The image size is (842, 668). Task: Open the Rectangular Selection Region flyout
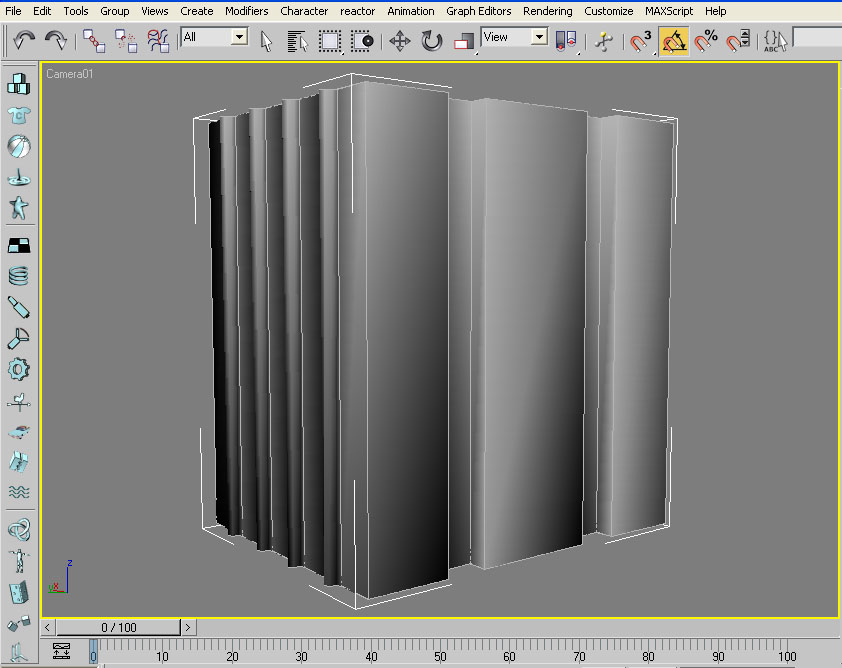[331, 41]
